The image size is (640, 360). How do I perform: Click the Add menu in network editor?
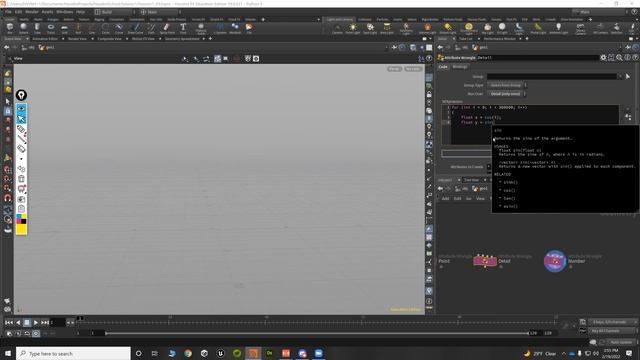click(x=445, y=198)
